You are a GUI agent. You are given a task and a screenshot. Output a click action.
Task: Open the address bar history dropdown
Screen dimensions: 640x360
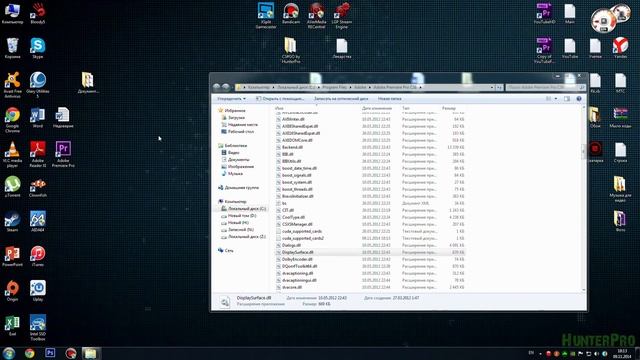(x=492, y=87)
